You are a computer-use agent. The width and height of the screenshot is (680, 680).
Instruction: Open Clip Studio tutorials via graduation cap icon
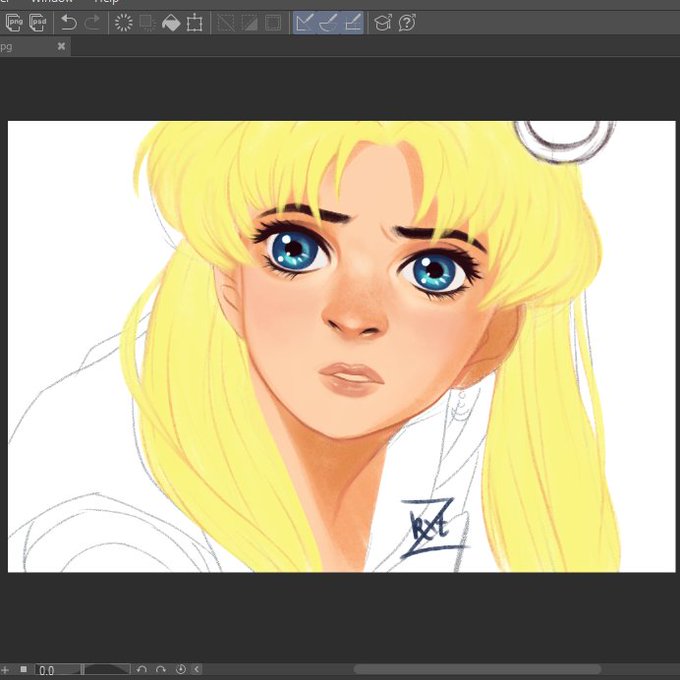click(383, 23)
